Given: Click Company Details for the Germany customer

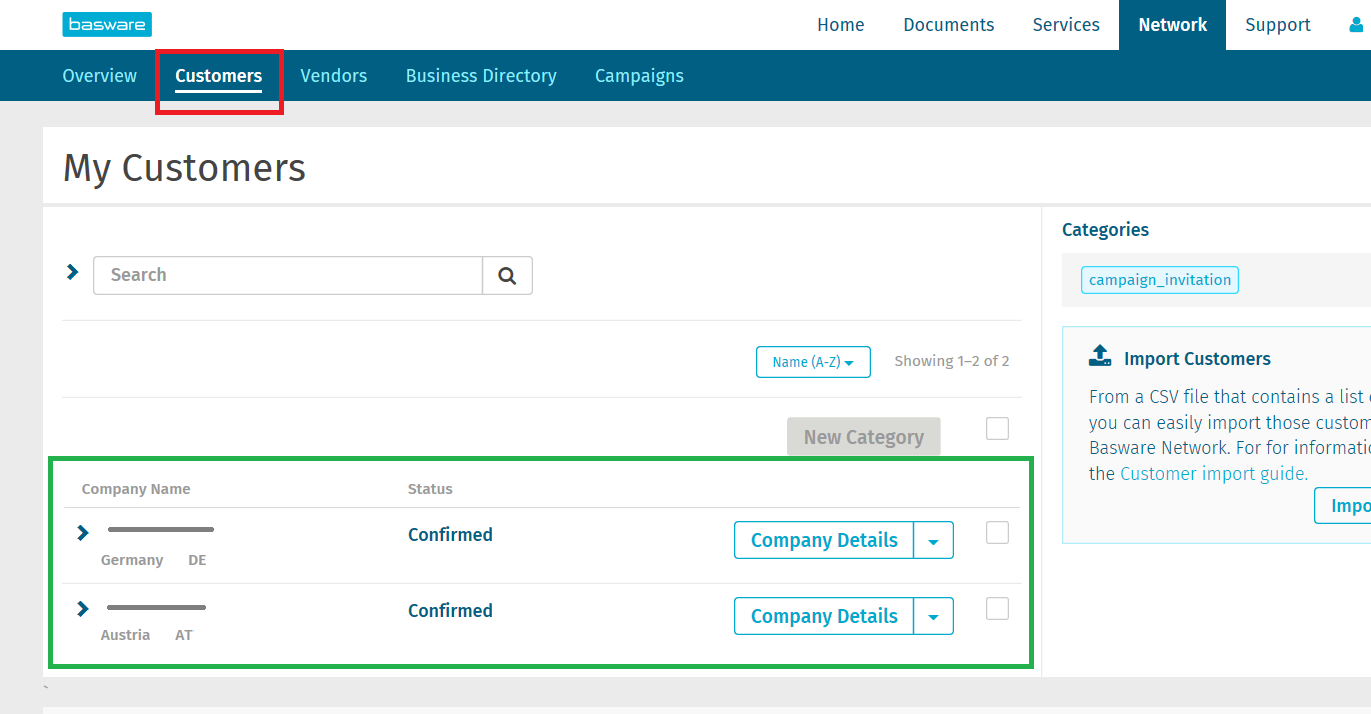Looking at the screenshot, I should point(823,541).
